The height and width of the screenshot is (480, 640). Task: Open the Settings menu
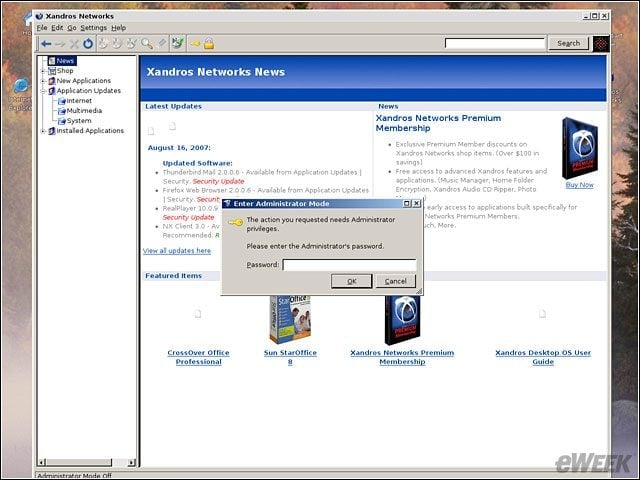[x=93, y=28]
